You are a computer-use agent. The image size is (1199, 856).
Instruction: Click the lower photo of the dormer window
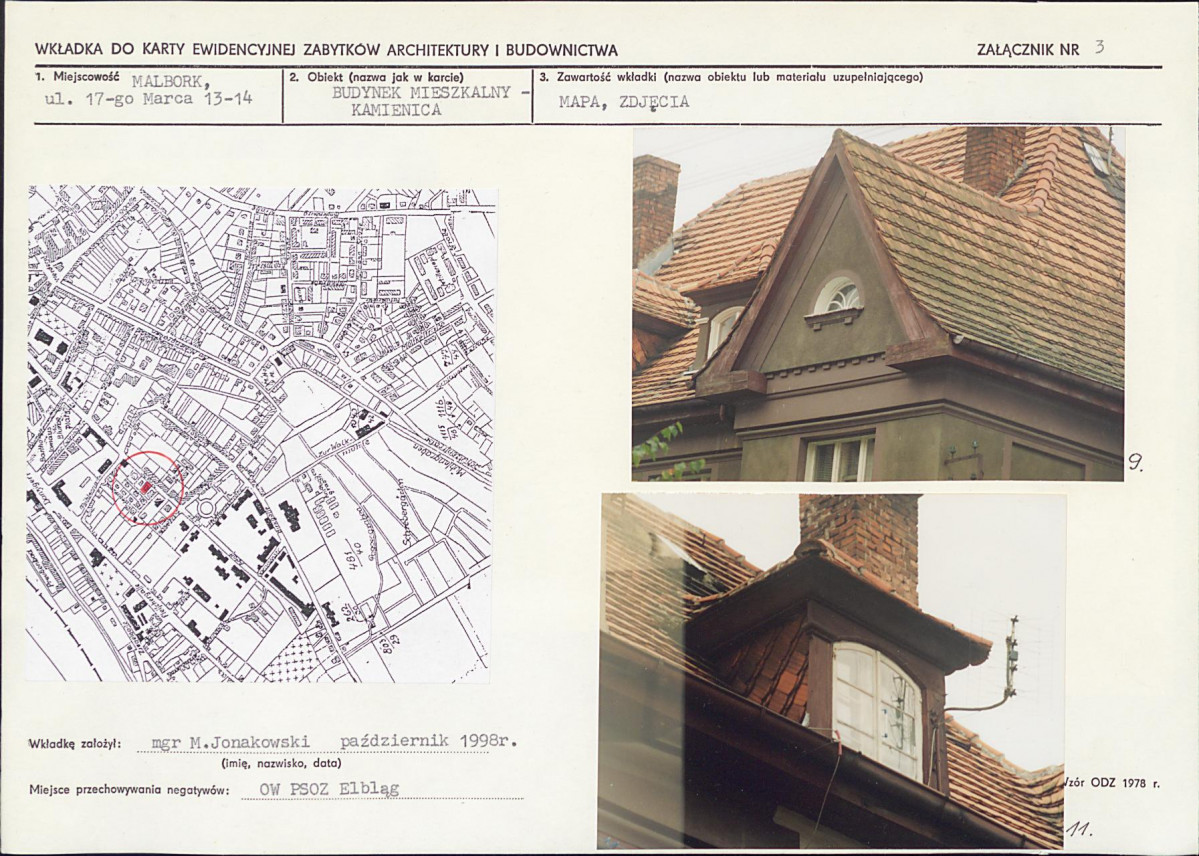[x=830, y=671]
